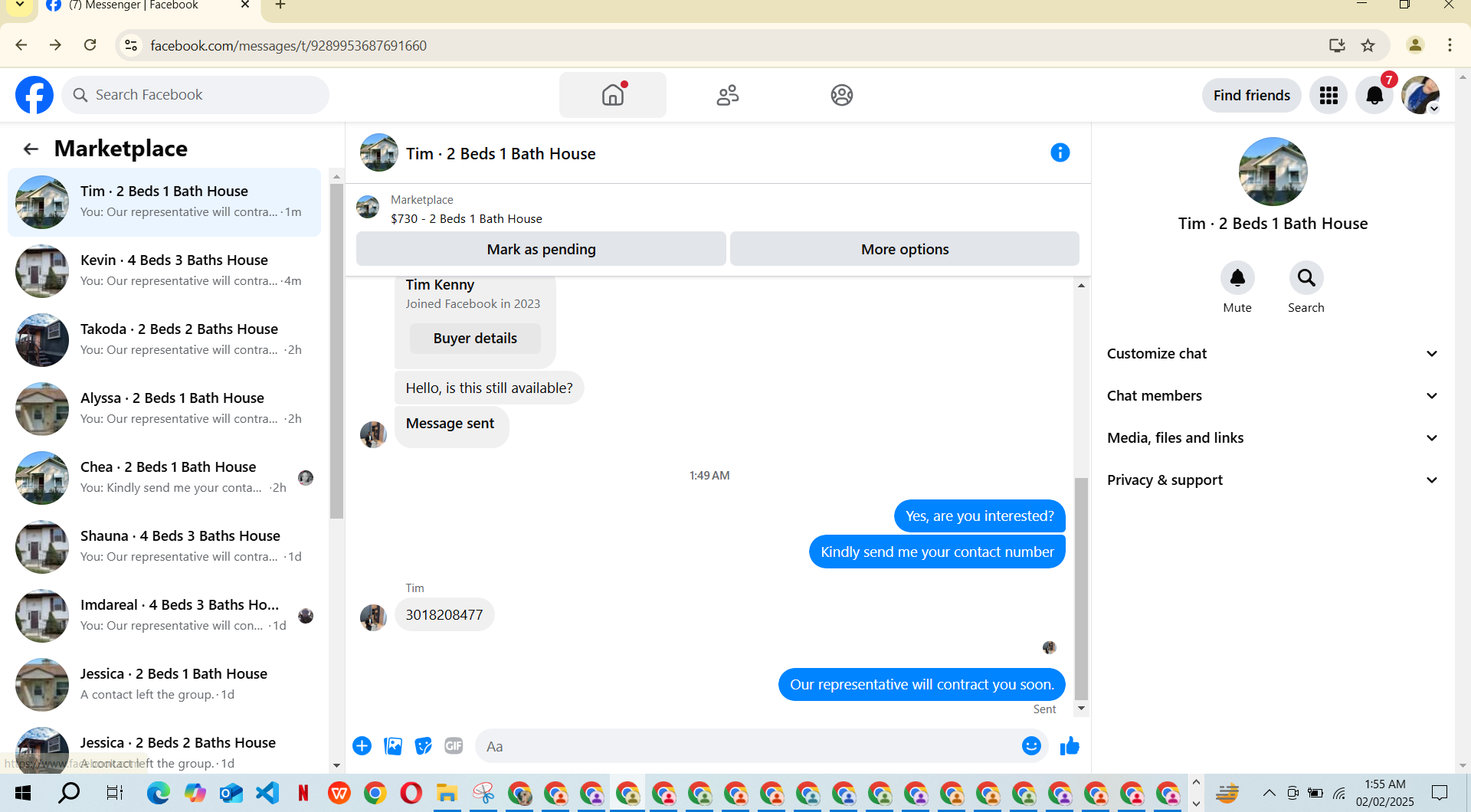Open the account profile picture menu

tap(1420, 95)
